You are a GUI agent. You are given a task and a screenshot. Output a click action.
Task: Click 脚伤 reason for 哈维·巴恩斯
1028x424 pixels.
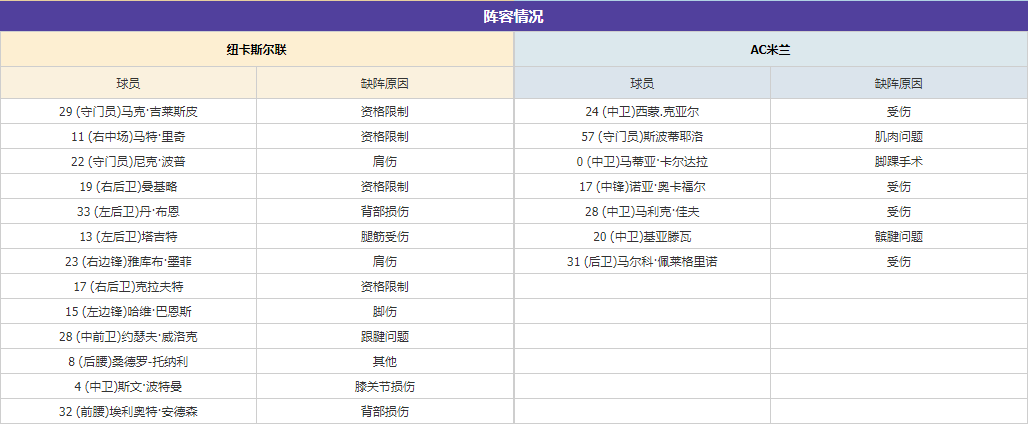385,311
